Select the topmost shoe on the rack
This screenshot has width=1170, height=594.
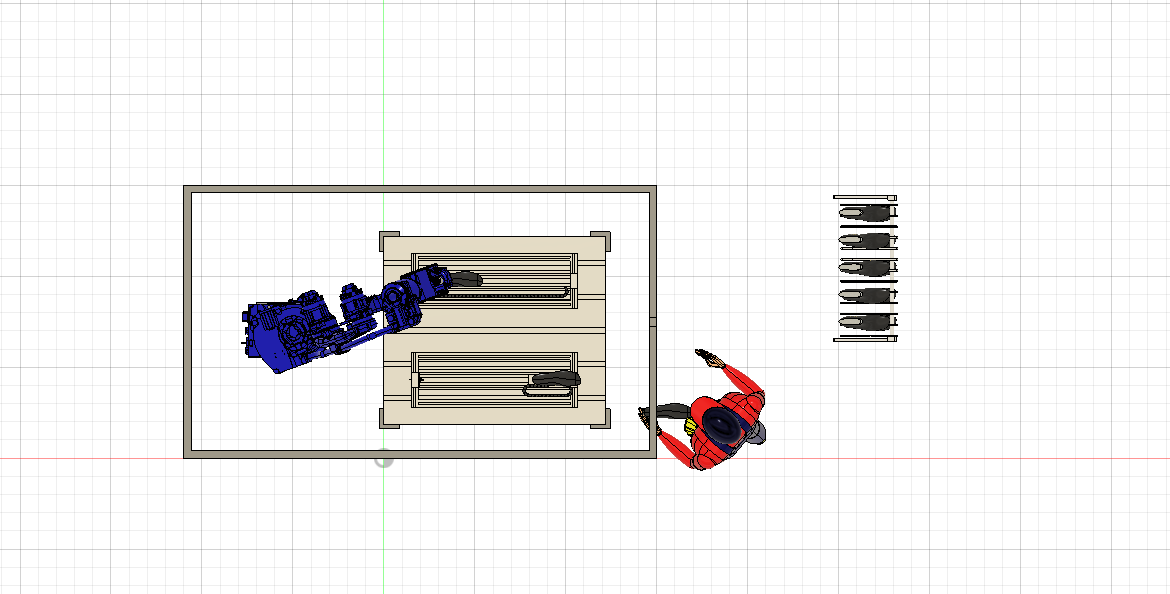[x=866, y=214]
